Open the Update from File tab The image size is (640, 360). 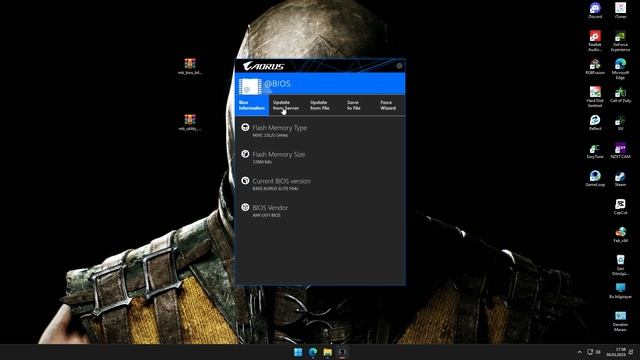320,105
